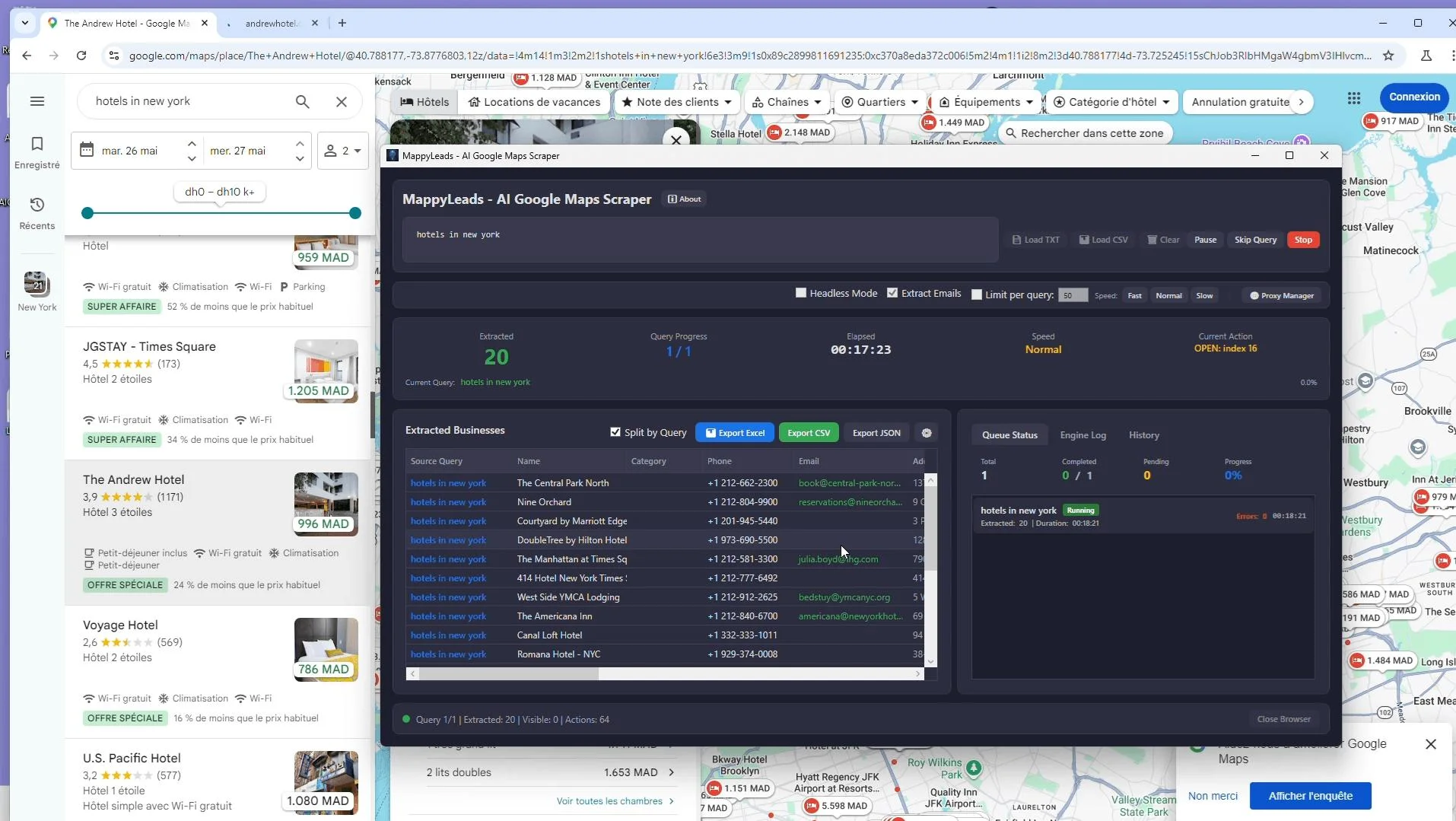The width and height of the screenshot is (1456, 821).
Task: Set scraping speed to Slow
Action: tap(1204, 296)
